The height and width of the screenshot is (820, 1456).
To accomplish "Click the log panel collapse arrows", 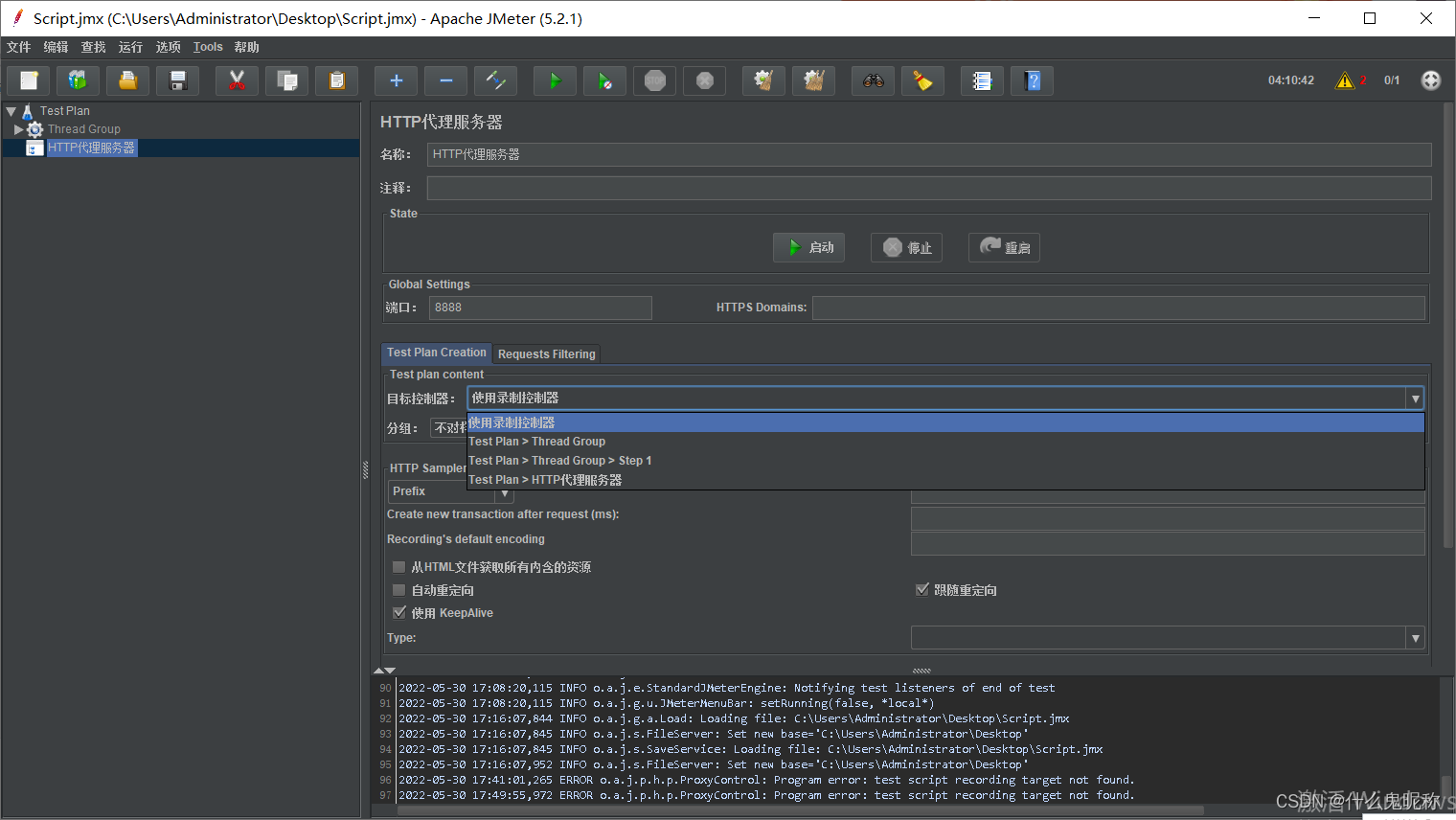I will pyautogui.click(x=384, y=671).
